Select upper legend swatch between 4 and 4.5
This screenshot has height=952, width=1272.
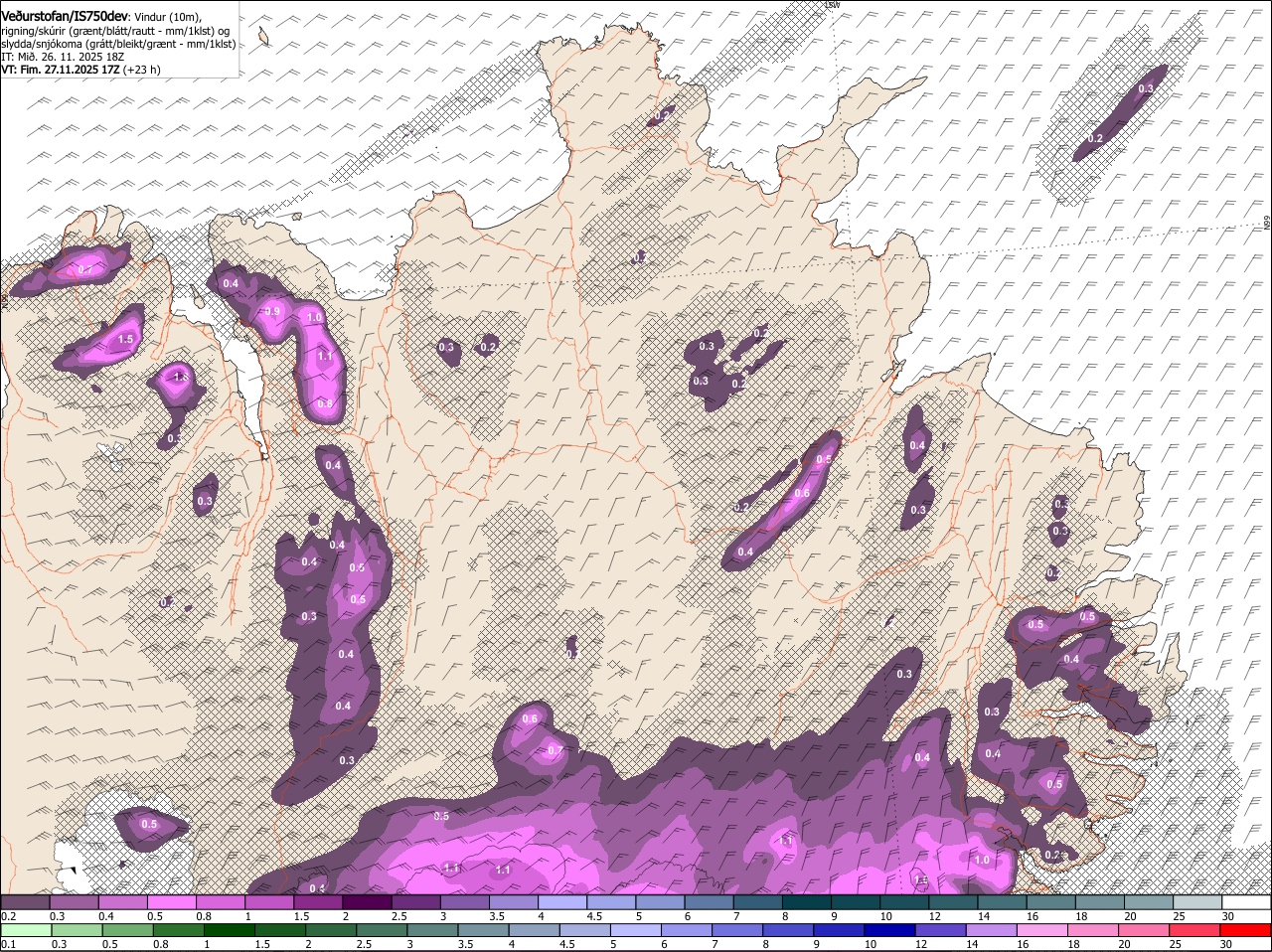click(561, 902)
